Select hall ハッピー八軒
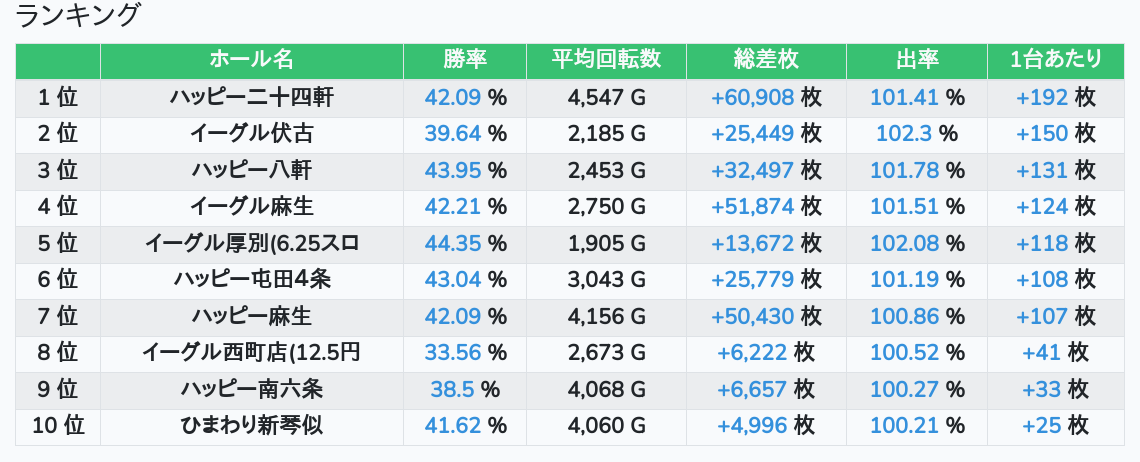Viewport: 1140px width, 462px height. 251,170
